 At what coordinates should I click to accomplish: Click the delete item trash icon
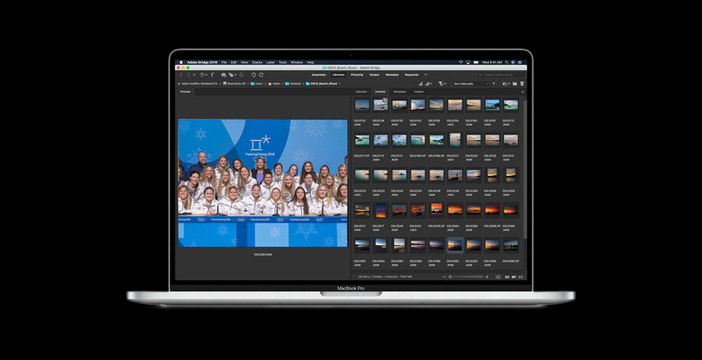click(x=522, y=84)
